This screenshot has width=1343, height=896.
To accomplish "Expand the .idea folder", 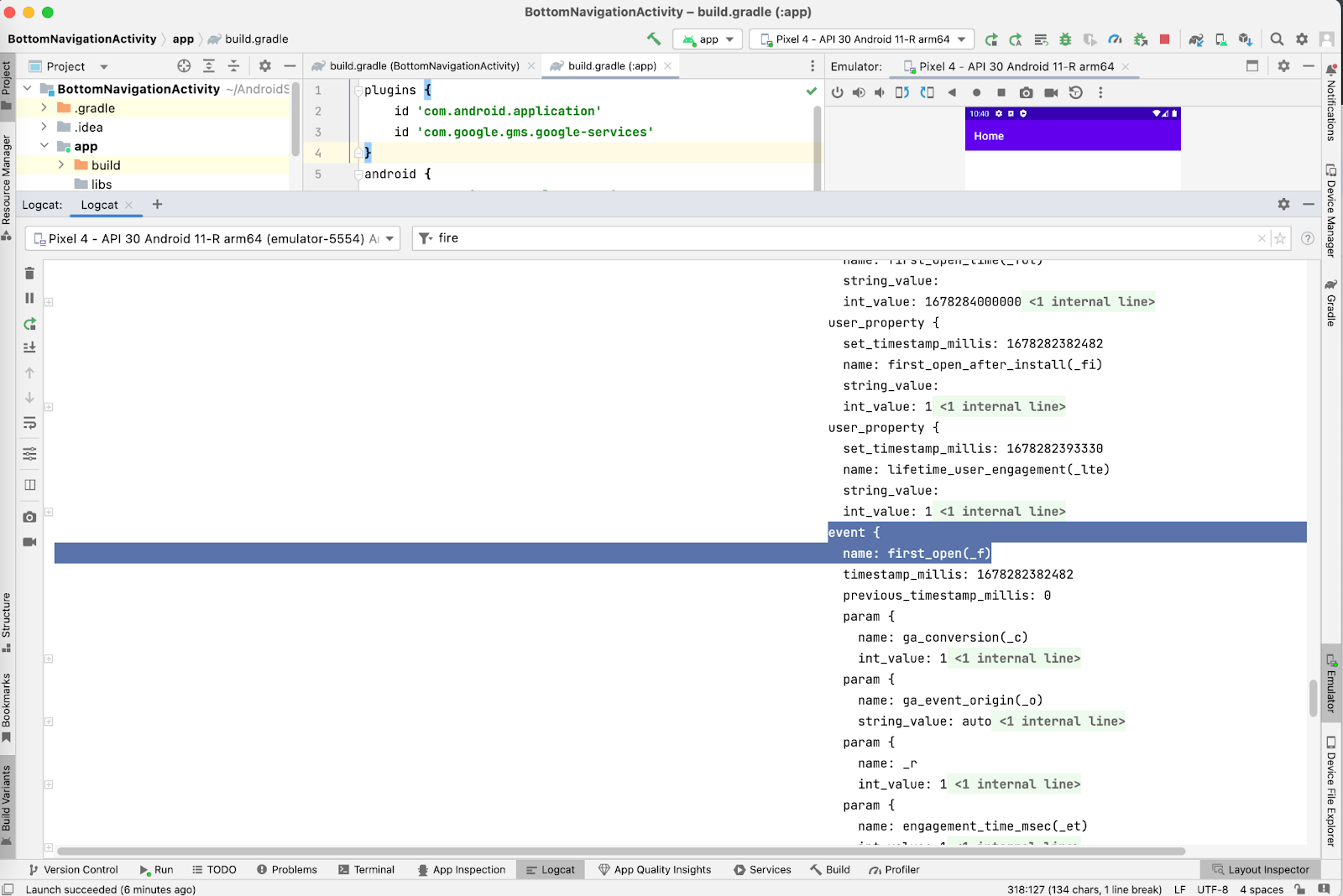I will click(x=44, y=127).
